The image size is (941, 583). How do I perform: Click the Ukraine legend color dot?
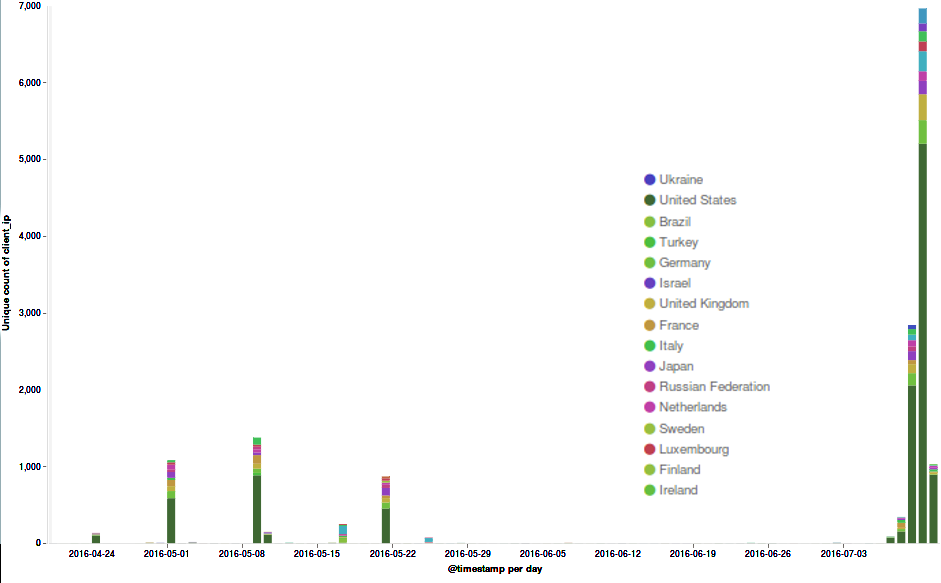tap(650, 180)
